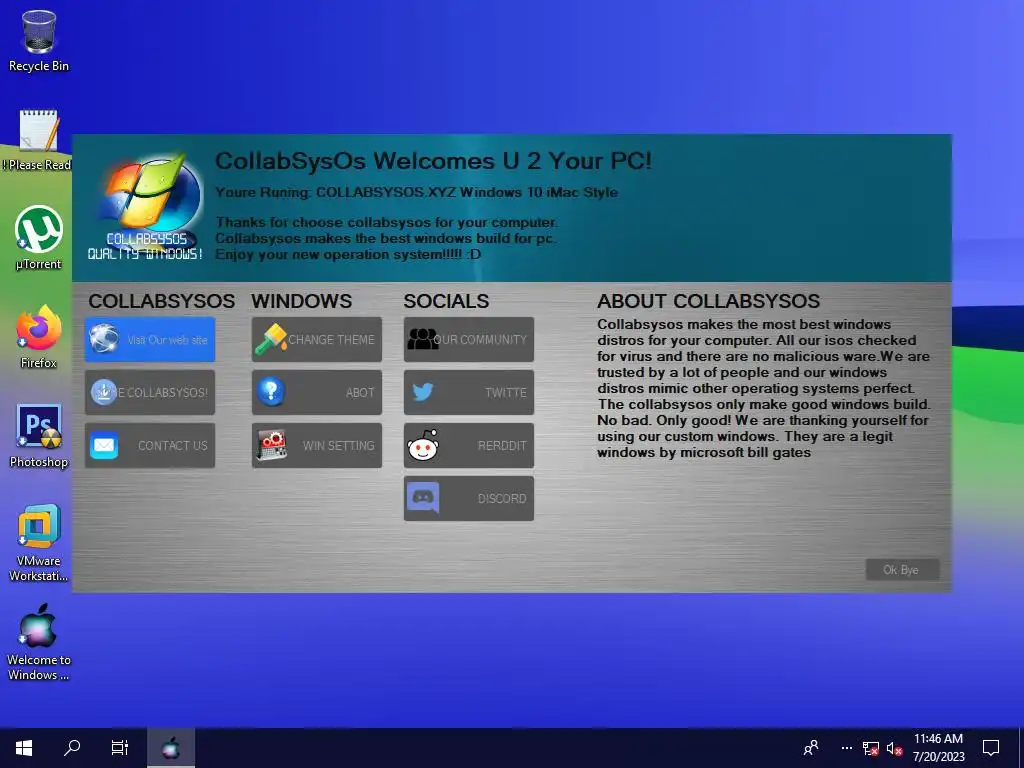Launch the Firefox desktop shortcut
Screen dimensions: 1024x768
[x=39, y=337]
